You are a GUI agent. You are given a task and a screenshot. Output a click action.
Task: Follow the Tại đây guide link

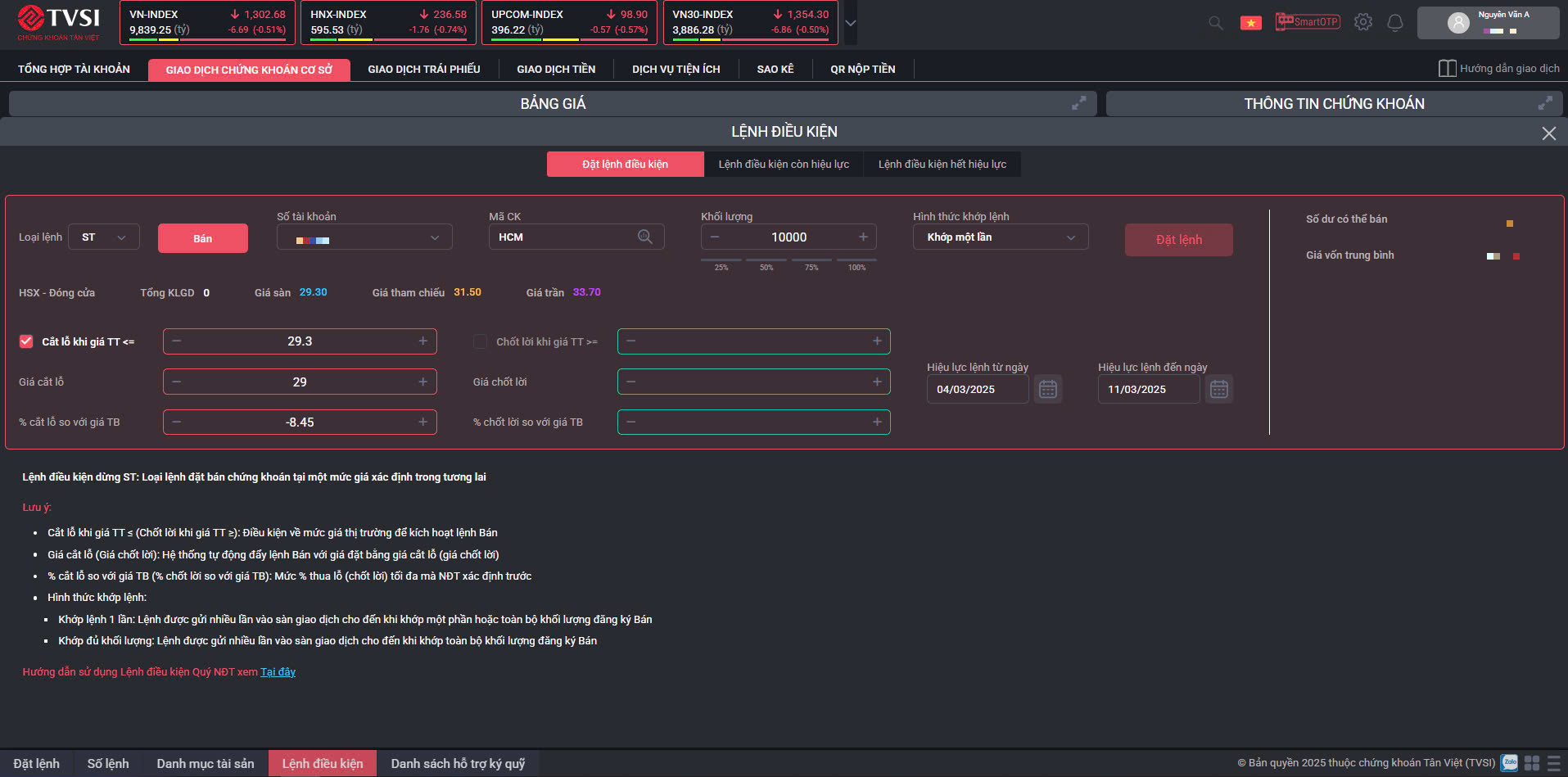pyautogui.click(x=278, y=672)
